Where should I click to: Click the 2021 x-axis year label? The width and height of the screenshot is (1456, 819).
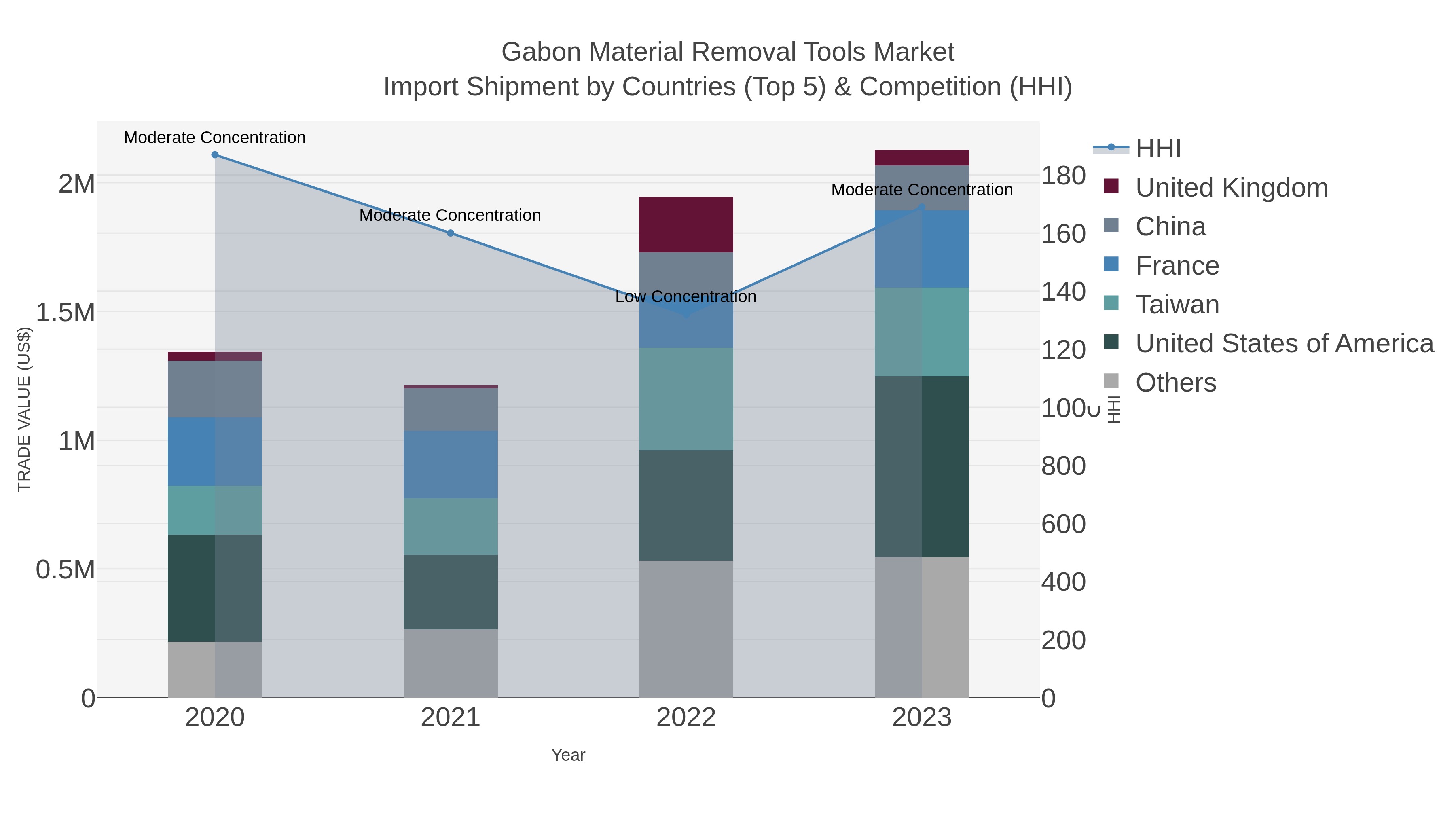click(451, 718)
